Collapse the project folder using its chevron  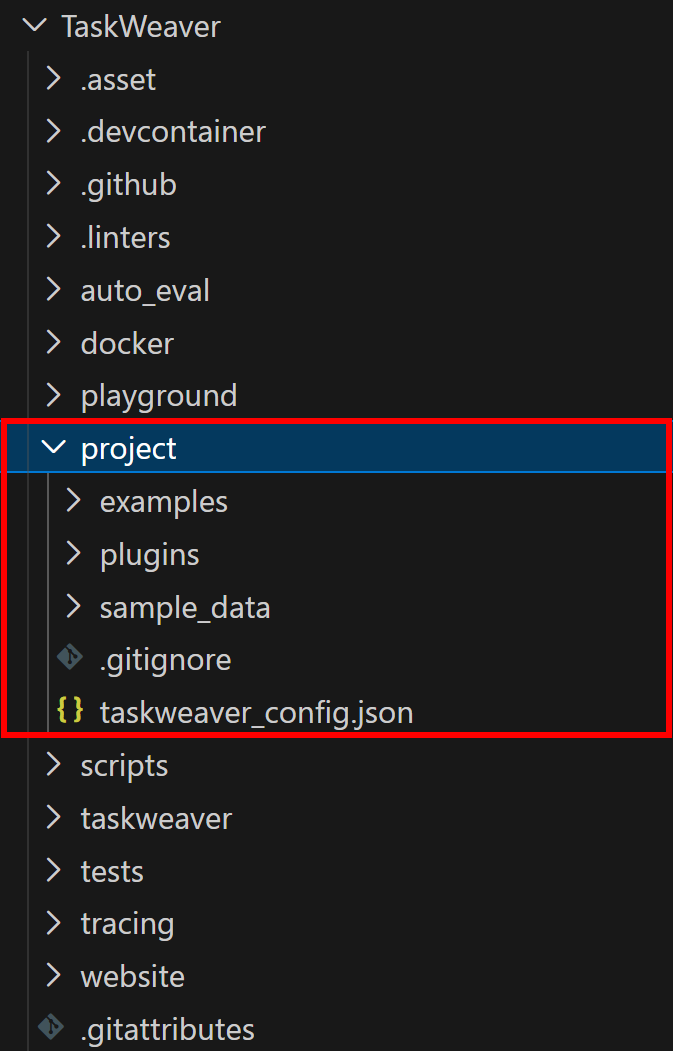[54, 448]
